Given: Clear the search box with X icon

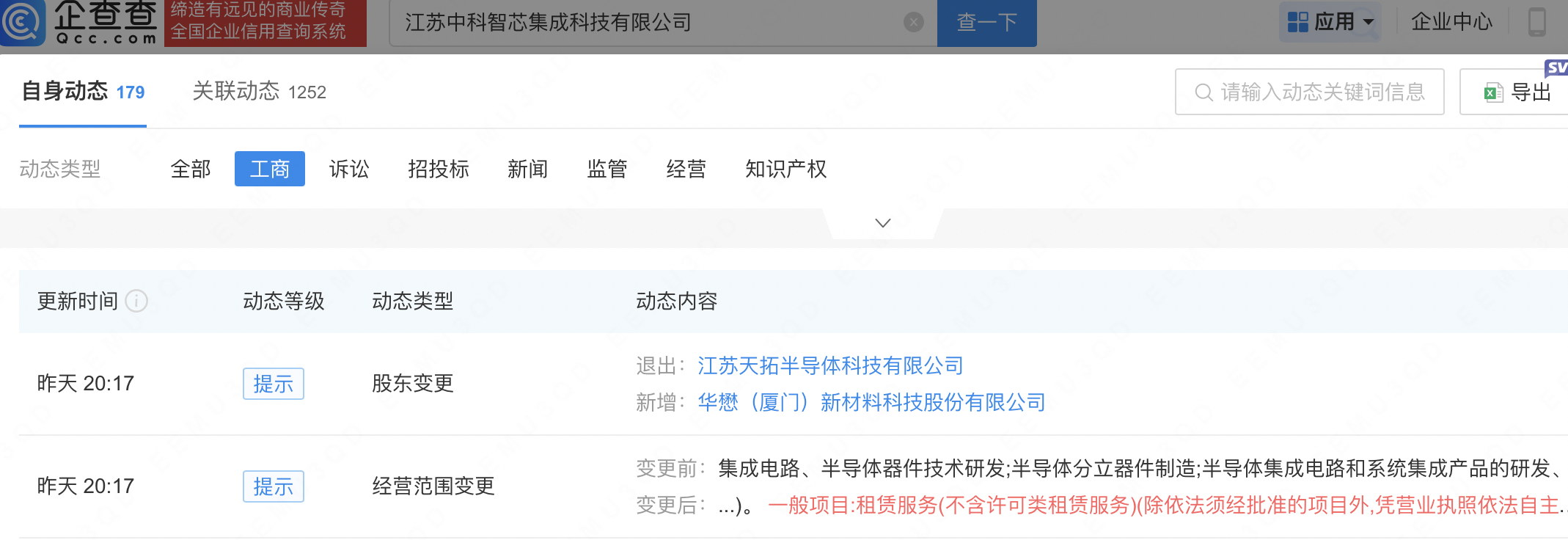Looking at the screenshot, I should 913,23.
